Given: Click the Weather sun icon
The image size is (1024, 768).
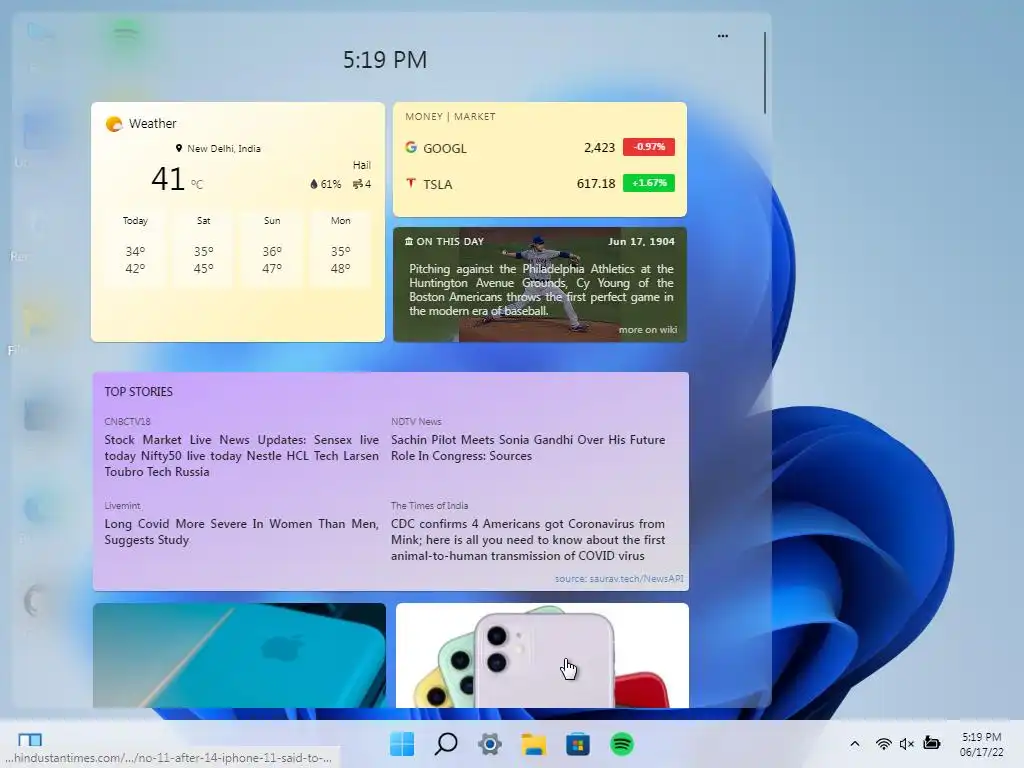Looking at the screenshot, I should (x=114, y=123).
